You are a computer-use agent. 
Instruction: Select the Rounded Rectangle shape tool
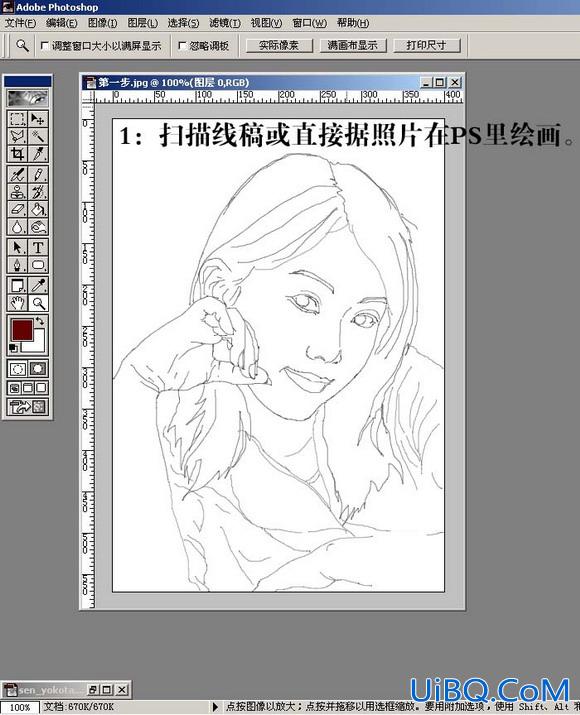38,265
